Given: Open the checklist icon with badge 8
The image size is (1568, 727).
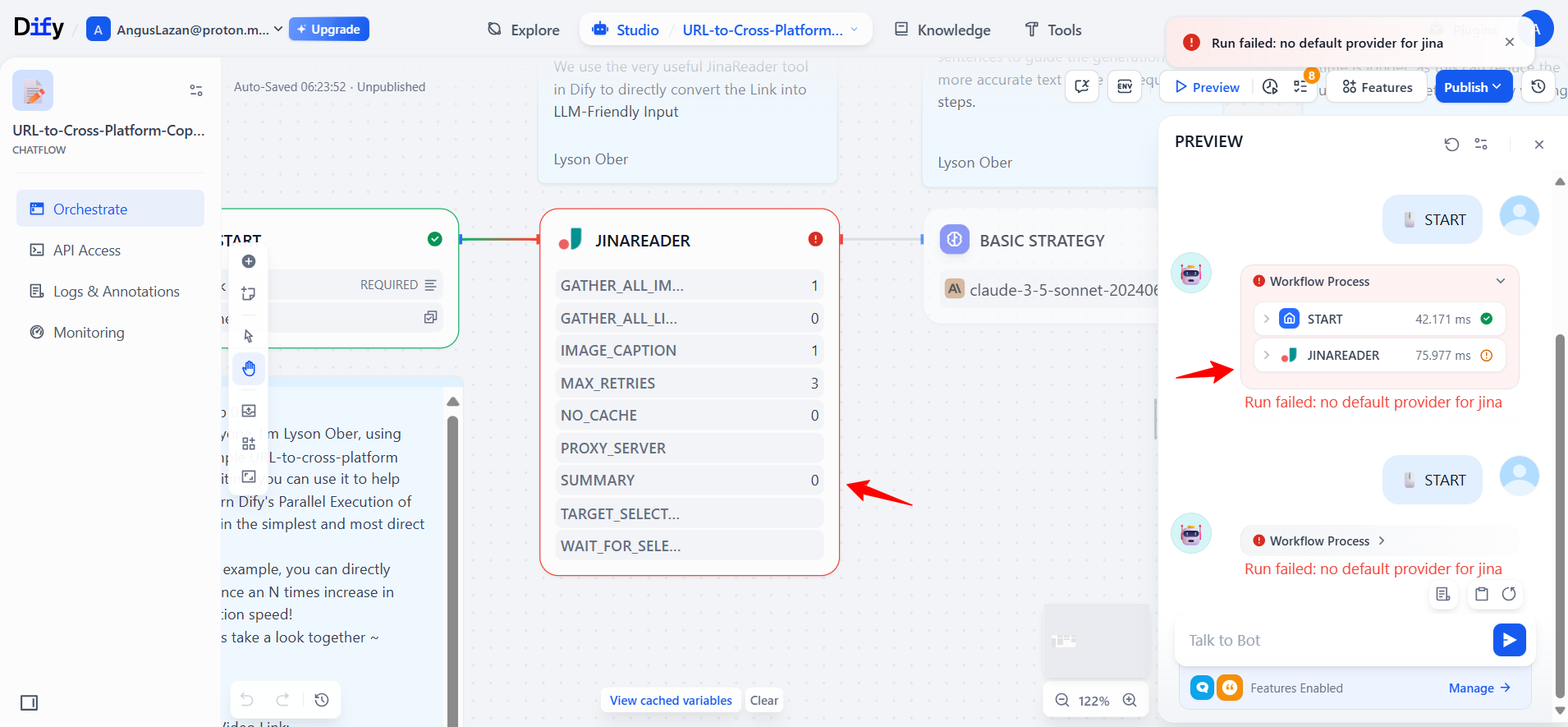Looking at the screenshot, I should pyautogui.click(x=1301, y=87).
